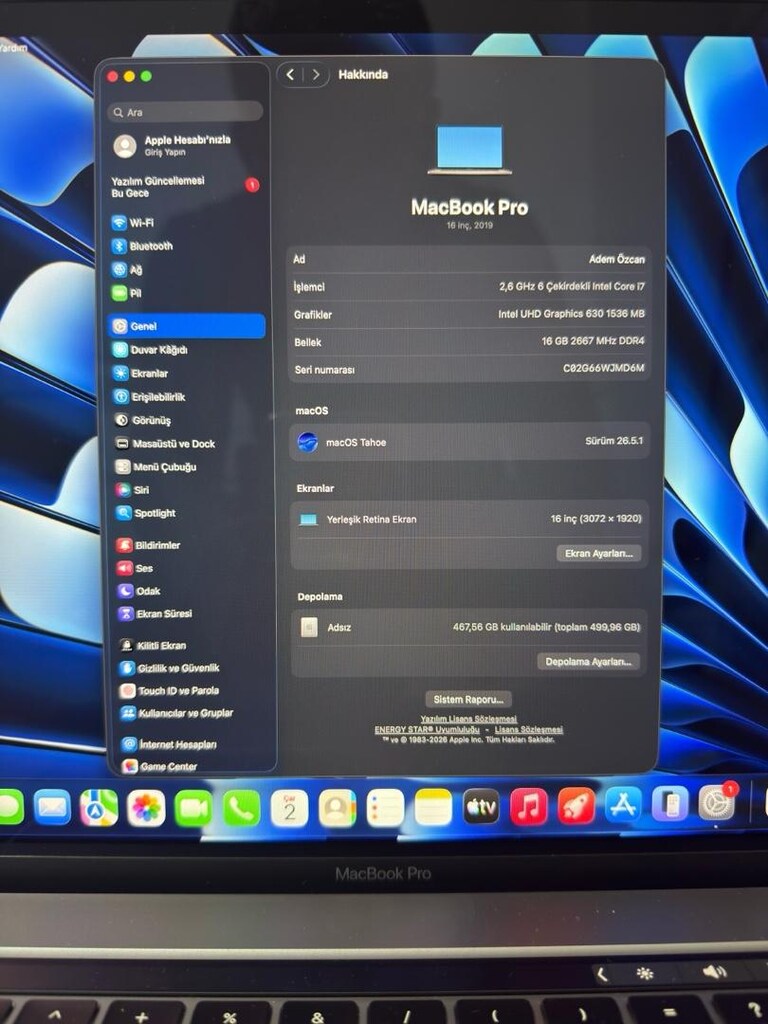Open Görünüş appearance settings
This screenshot has width=768, height=1024.
(142, 421)
